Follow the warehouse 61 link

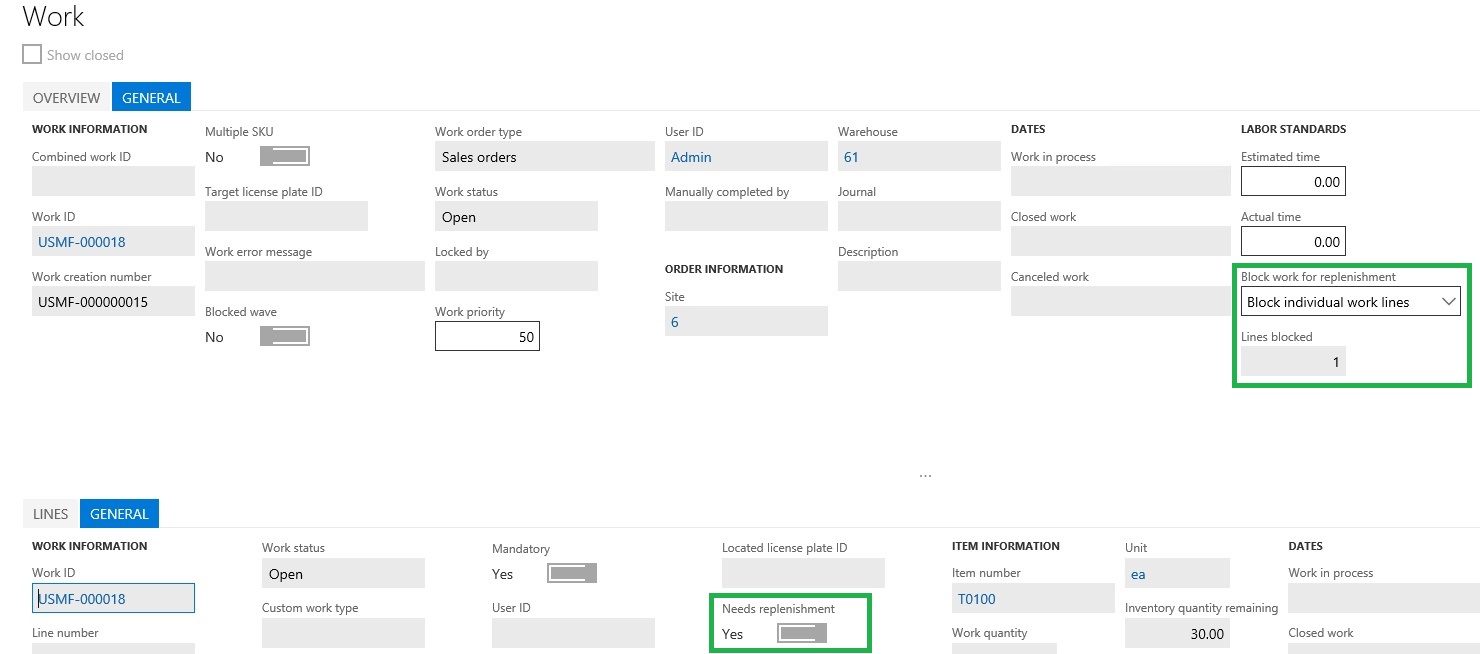pos(851,157)
